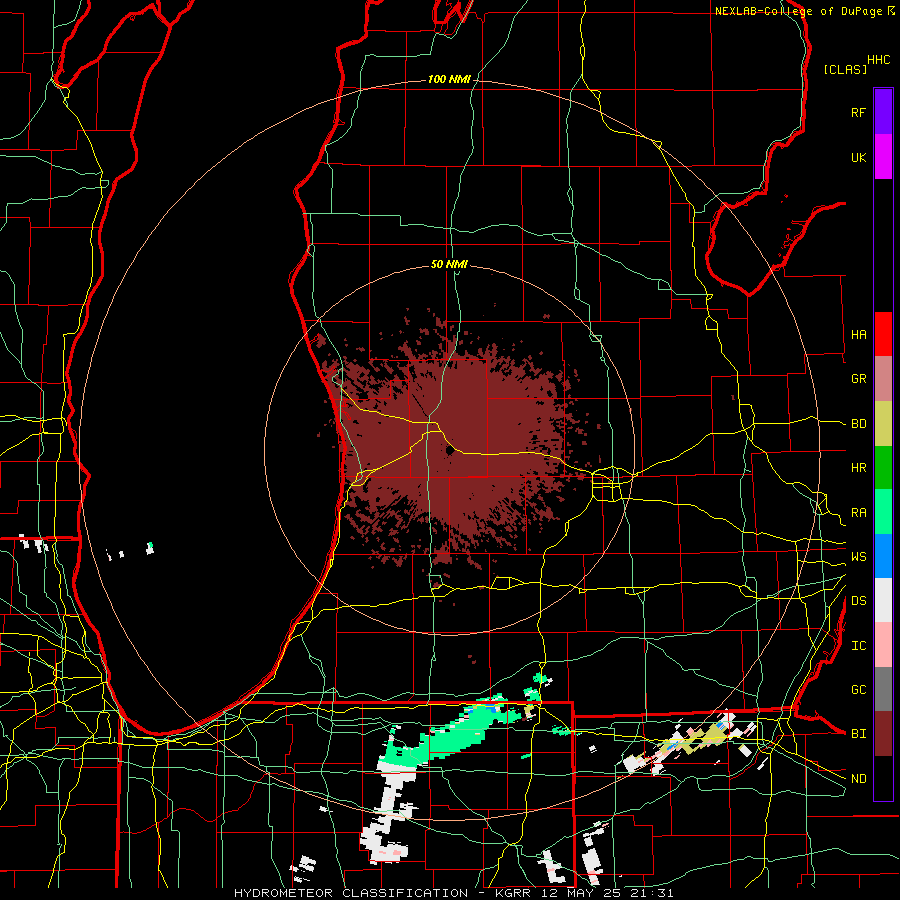Click the "21:31" timestamp in caption

click(650, 893)
